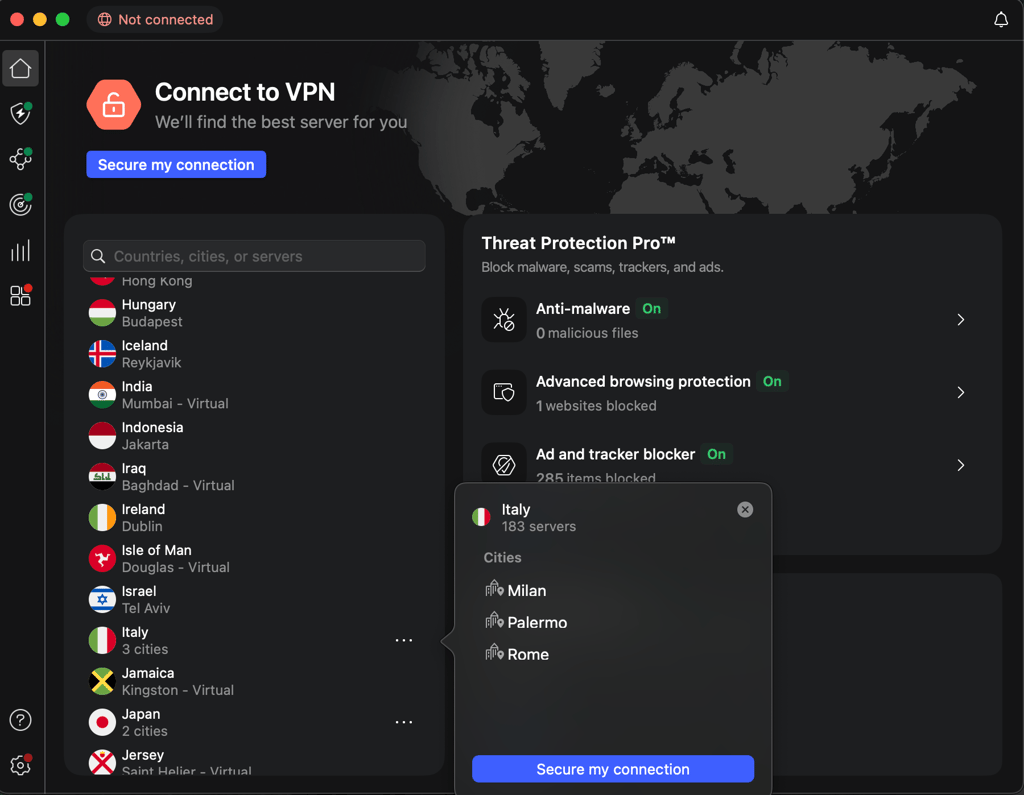Click the Ad and tracker blocker icon

(x=504, y=464)
